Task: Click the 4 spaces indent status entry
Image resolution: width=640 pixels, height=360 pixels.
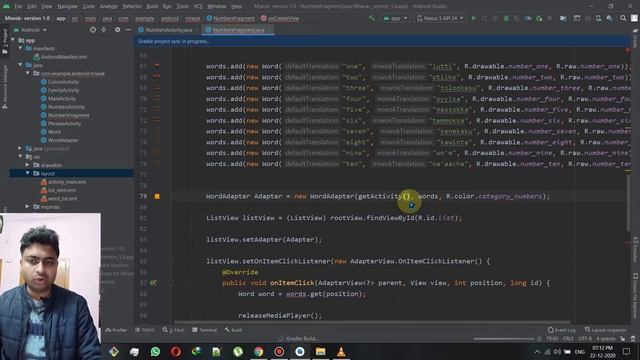Action: tap(605, 339)
